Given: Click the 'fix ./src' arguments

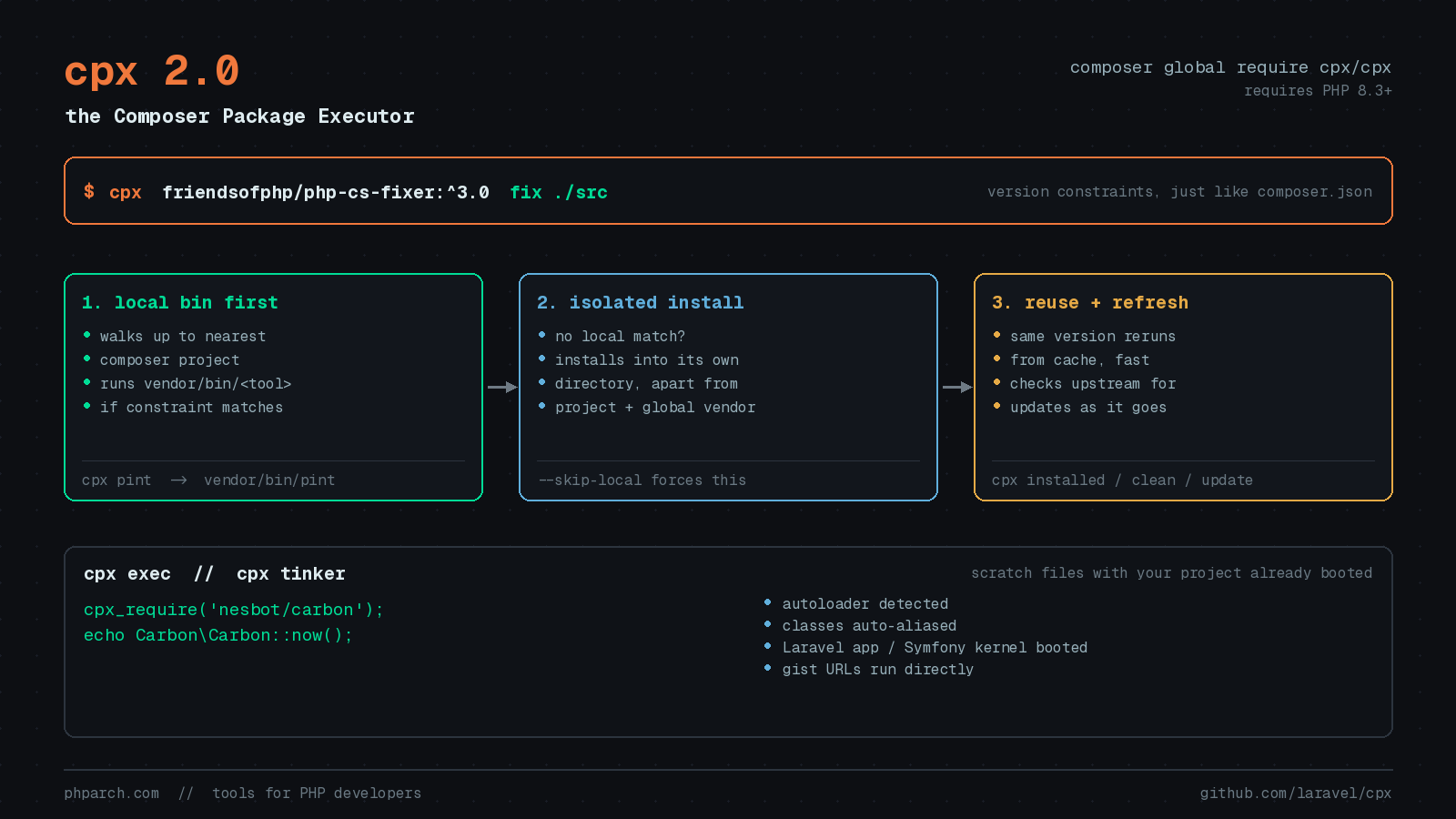Looking at the screenshot, I should click(559, 192).
